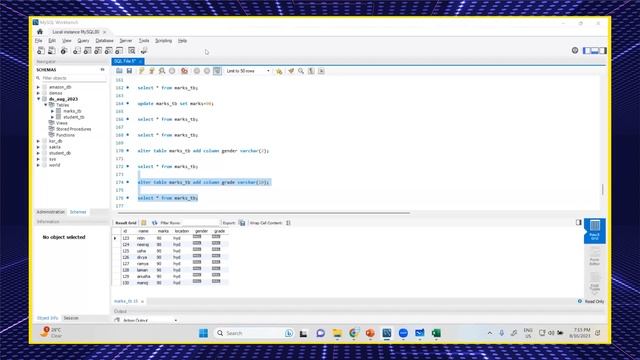The width and height of the screenshot is (640, 360).
Task: Click the Filter objects search field
Action: click(73, 78)
